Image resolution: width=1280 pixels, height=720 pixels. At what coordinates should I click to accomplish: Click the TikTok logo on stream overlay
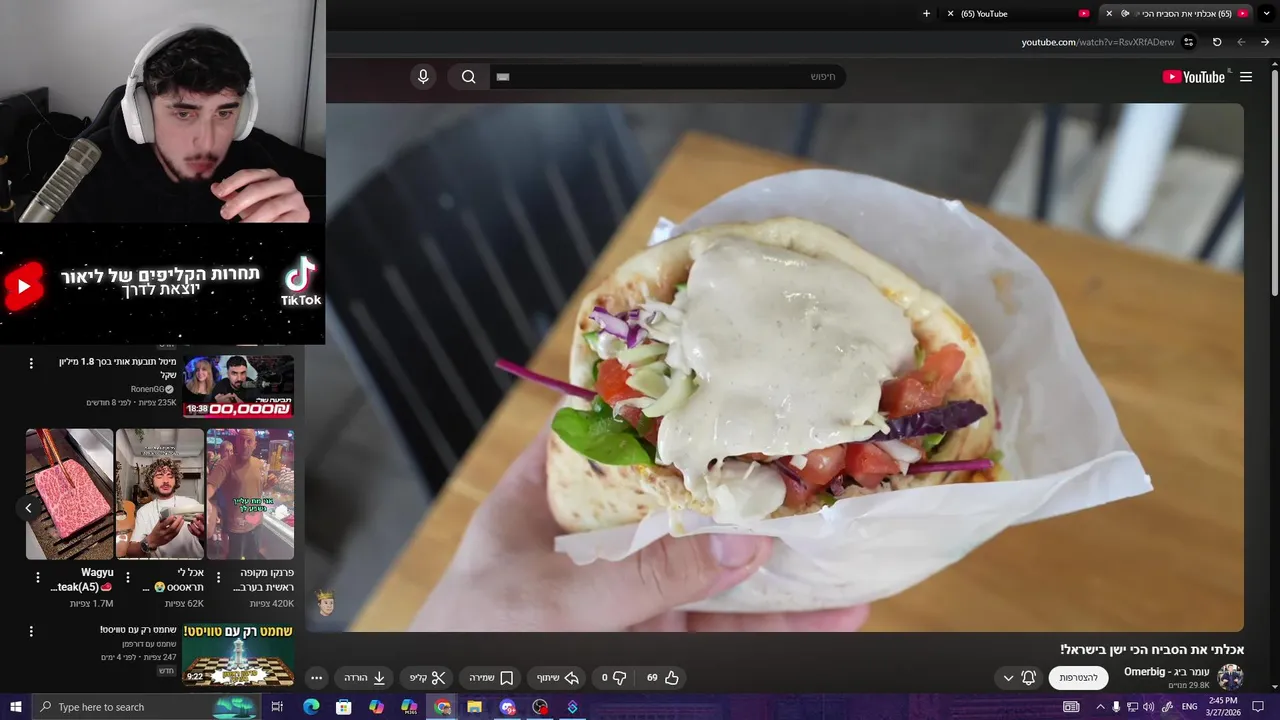300,281
